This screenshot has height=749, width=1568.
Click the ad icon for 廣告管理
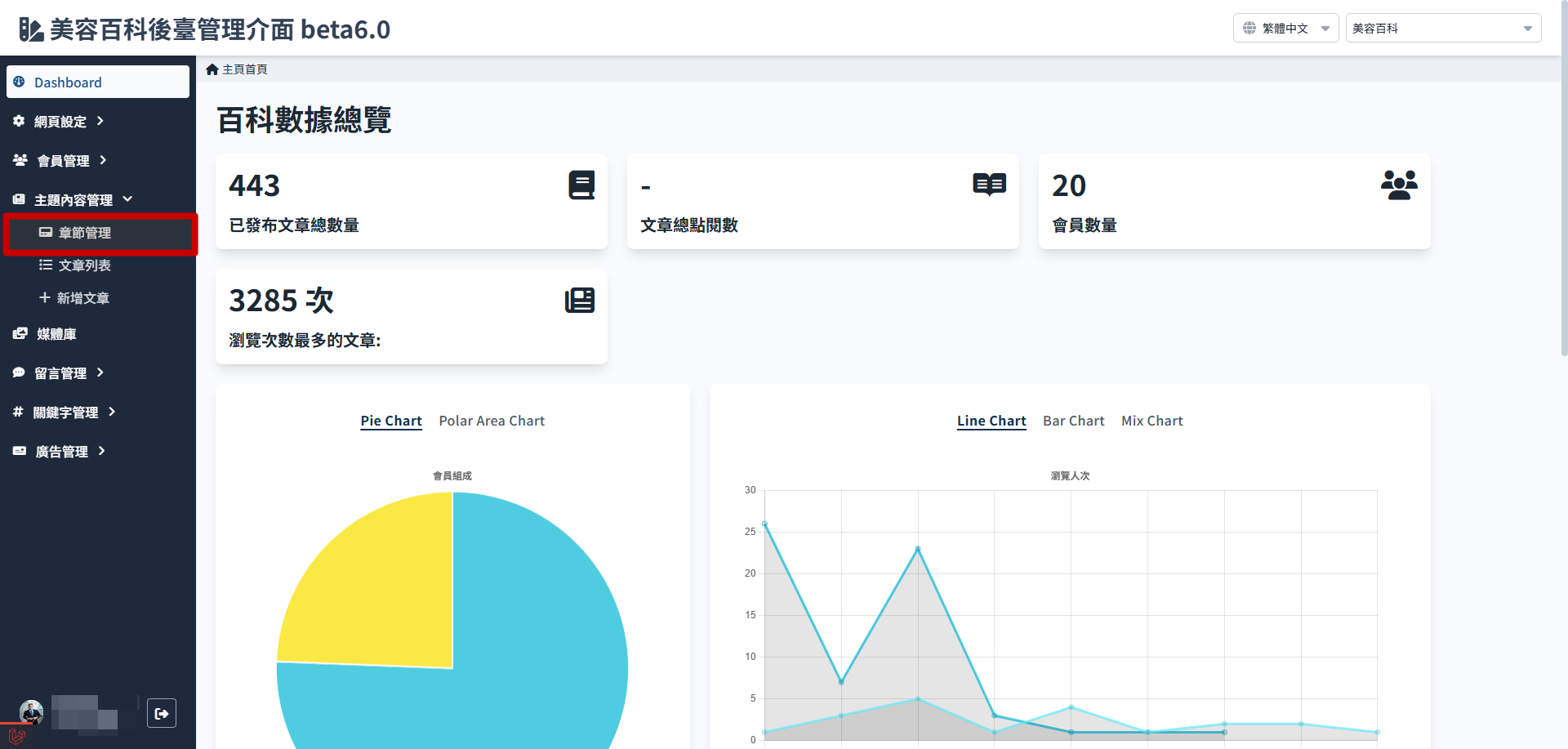[20, 451]
